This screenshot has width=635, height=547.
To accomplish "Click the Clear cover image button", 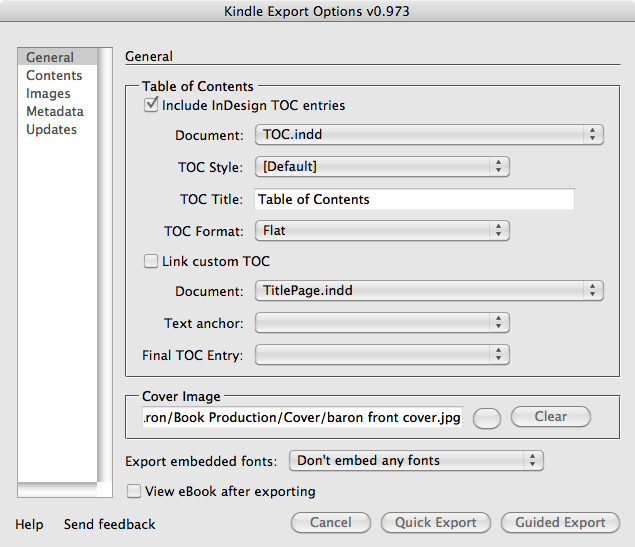I will coord(550,417).
